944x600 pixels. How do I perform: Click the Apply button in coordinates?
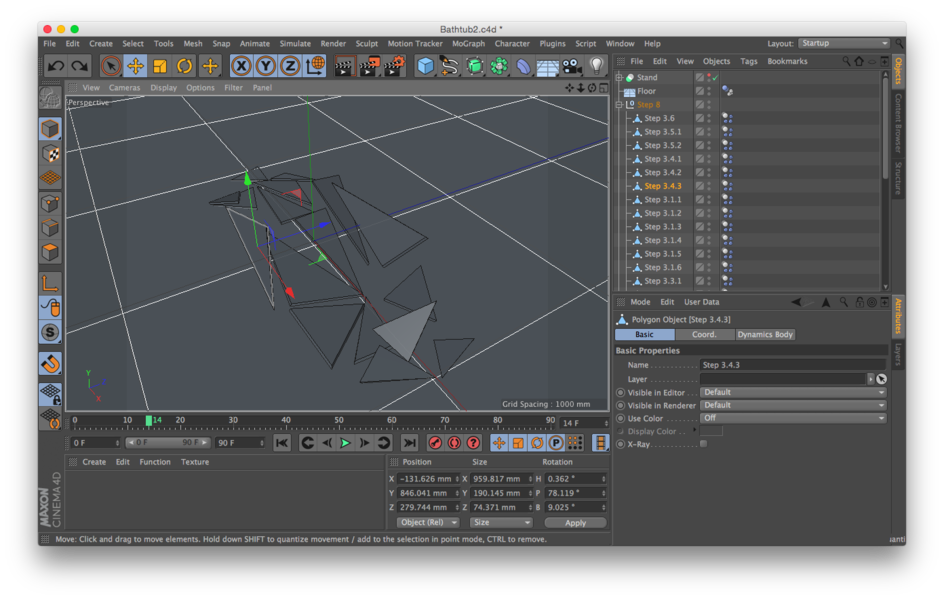tap(575, 522)
